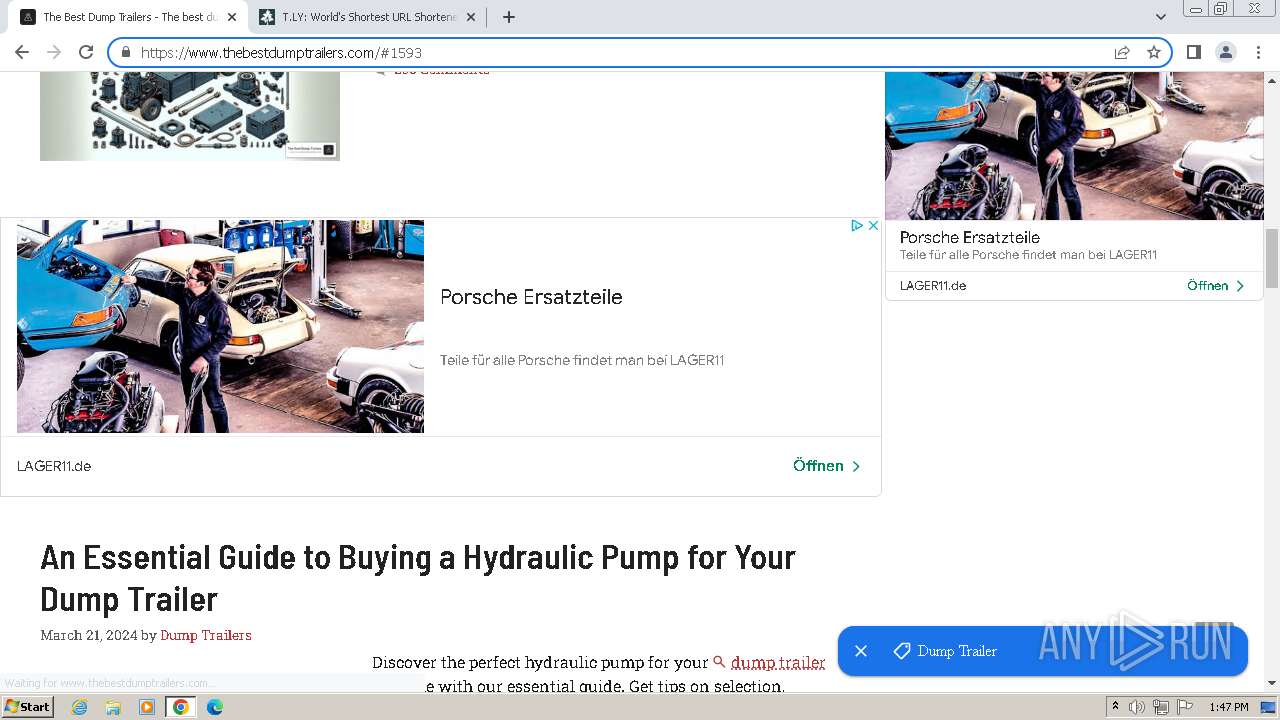Viewport: 1280px width, 720px height.
Task: Click the page vertical scrollbar thumb
Action: 1272,257
